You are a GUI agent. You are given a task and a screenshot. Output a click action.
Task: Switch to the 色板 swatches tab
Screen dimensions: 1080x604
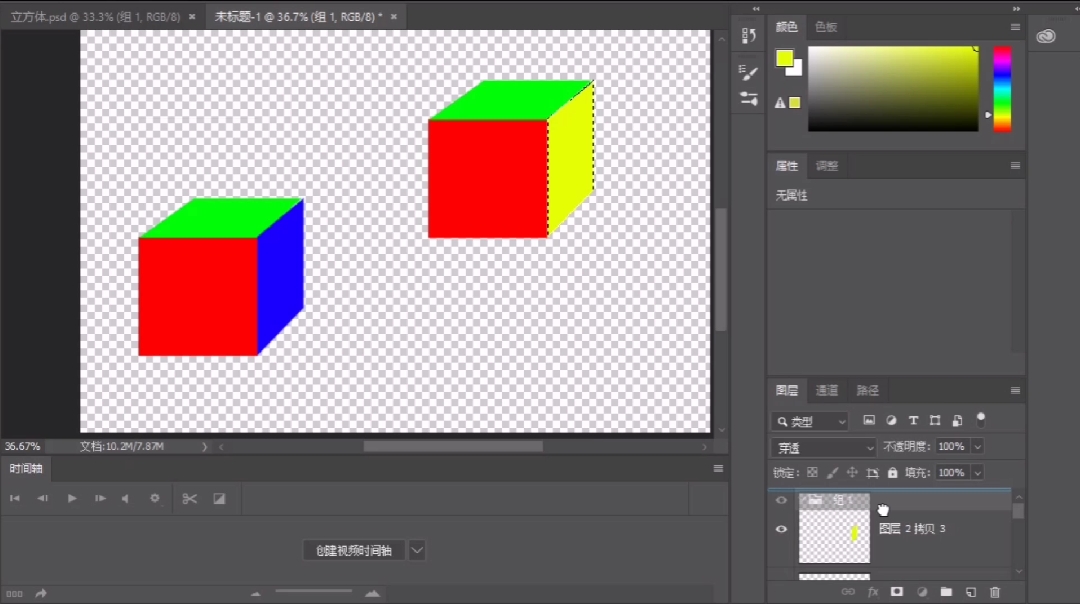[826, 27]
